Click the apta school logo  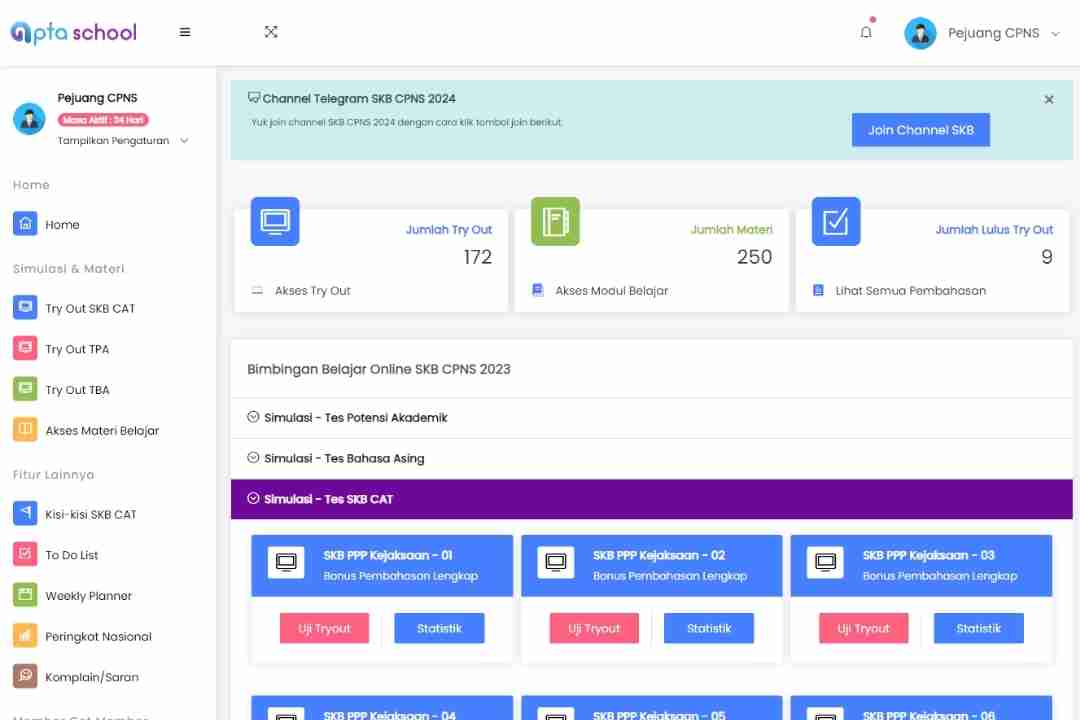pyautogui.click(x=74, y=32)
